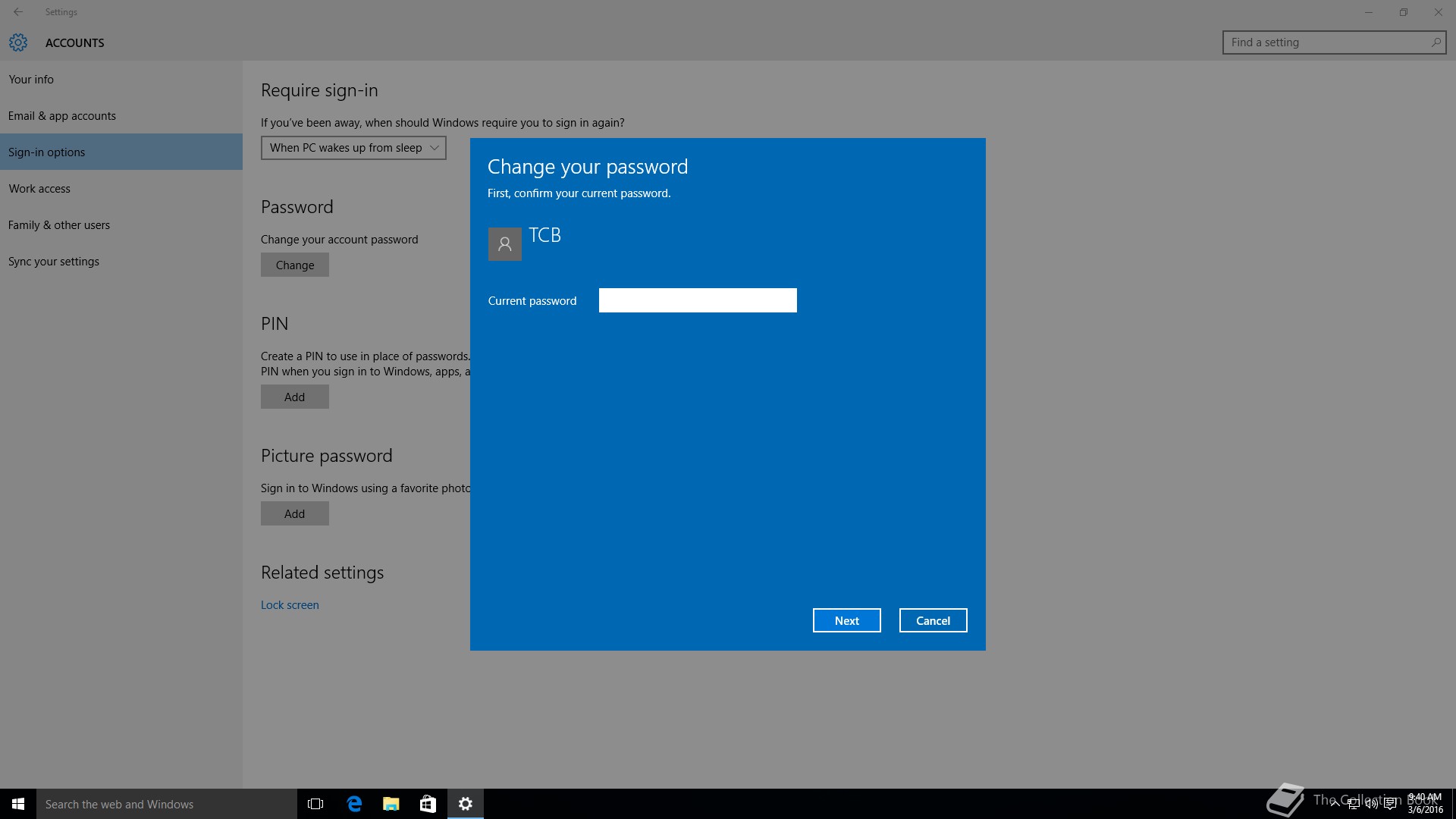Screen dimensions: 1456x819
Task: Open the Action Center notifications icon
Action: point(1390,804)
